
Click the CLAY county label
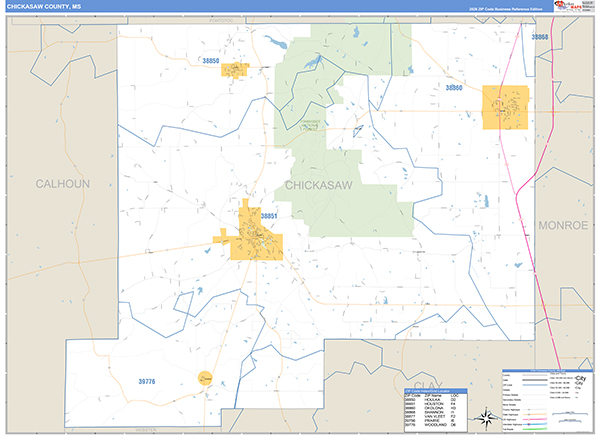click(428, 384)
